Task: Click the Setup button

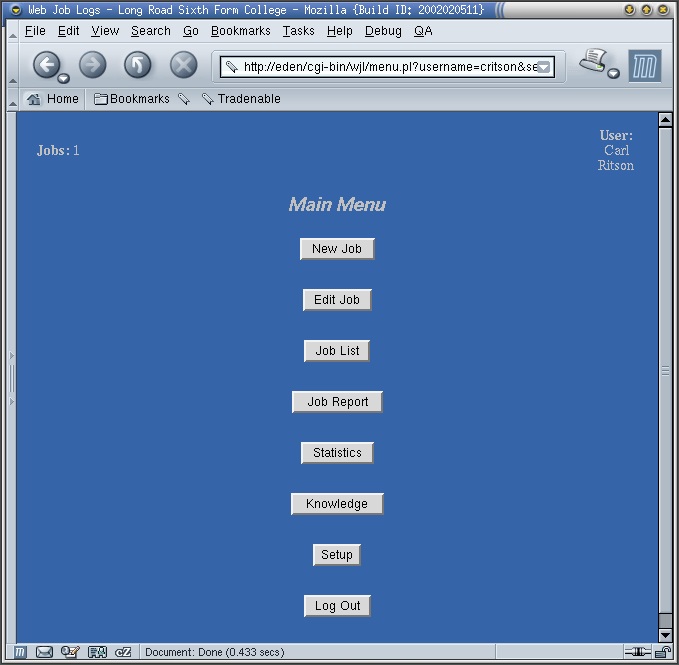Action: click(x=336, y=555)
